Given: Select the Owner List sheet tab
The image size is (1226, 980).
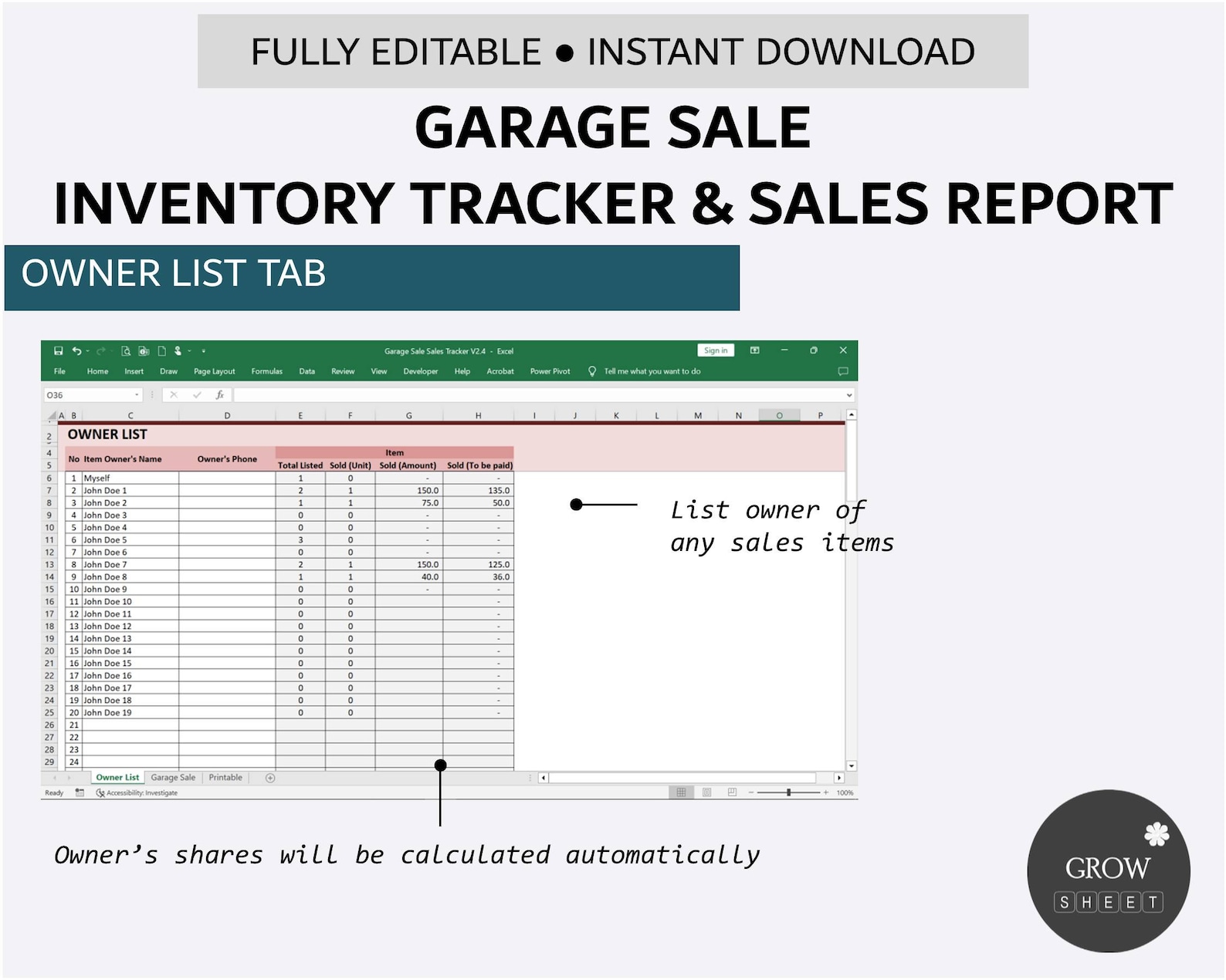Looking at the screenshot, I should [x=117, y=778].
